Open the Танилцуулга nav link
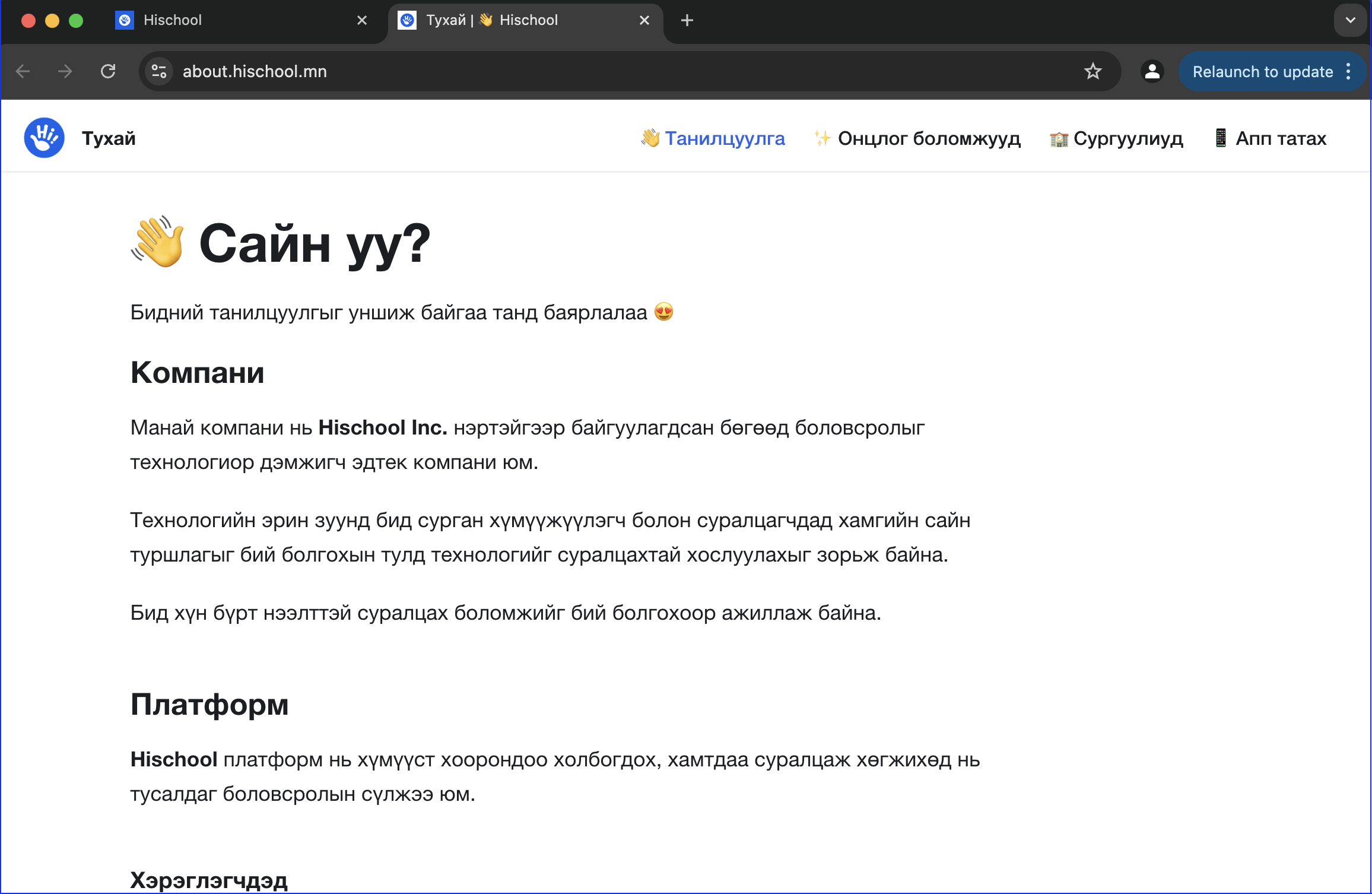Screen dimensions: 1372x894 [x=724, y=138]
